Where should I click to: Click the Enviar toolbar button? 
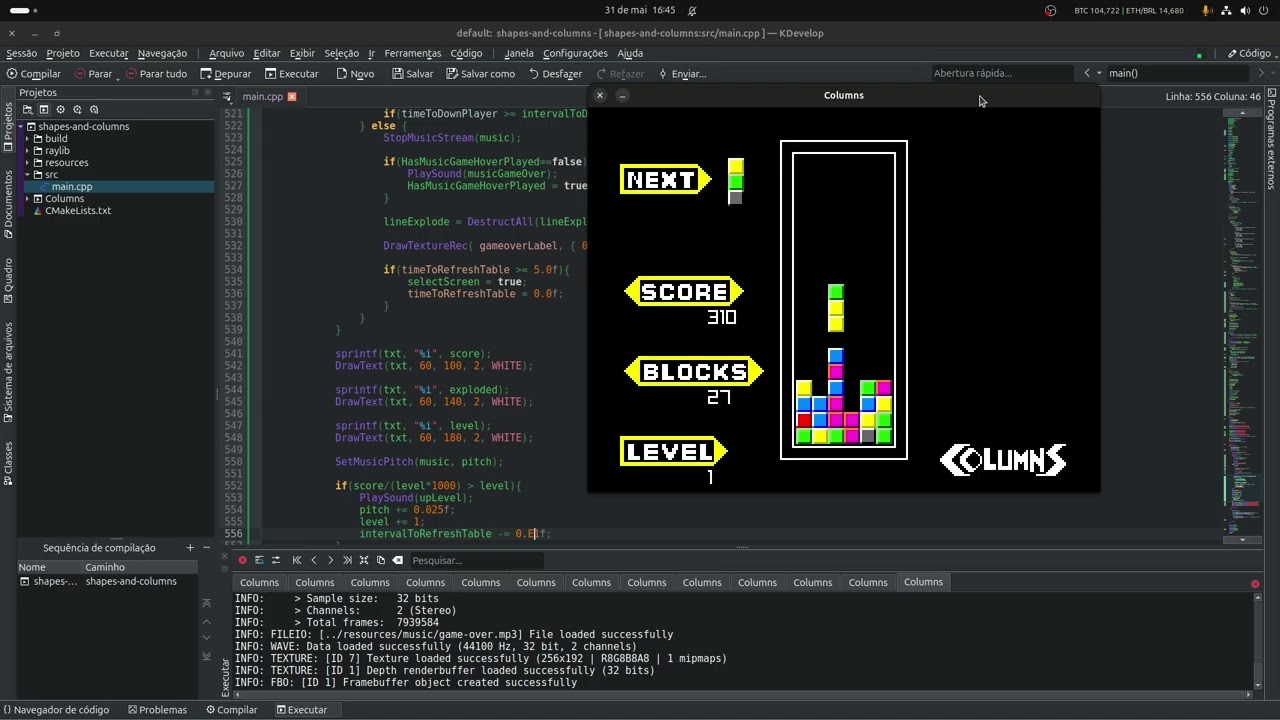point(682,73)
